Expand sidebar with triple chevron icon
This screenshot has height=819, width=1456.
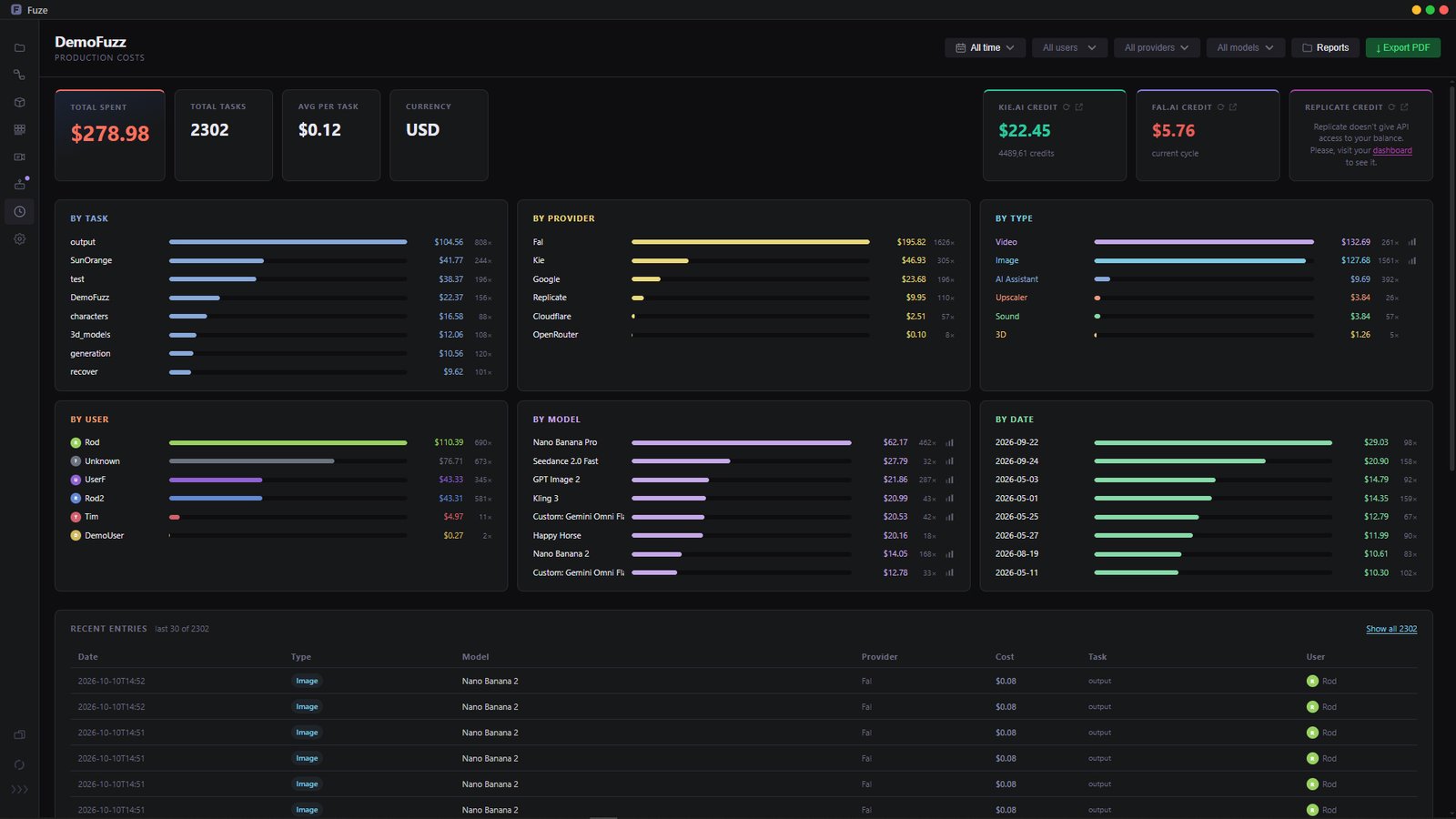point(19,789)
